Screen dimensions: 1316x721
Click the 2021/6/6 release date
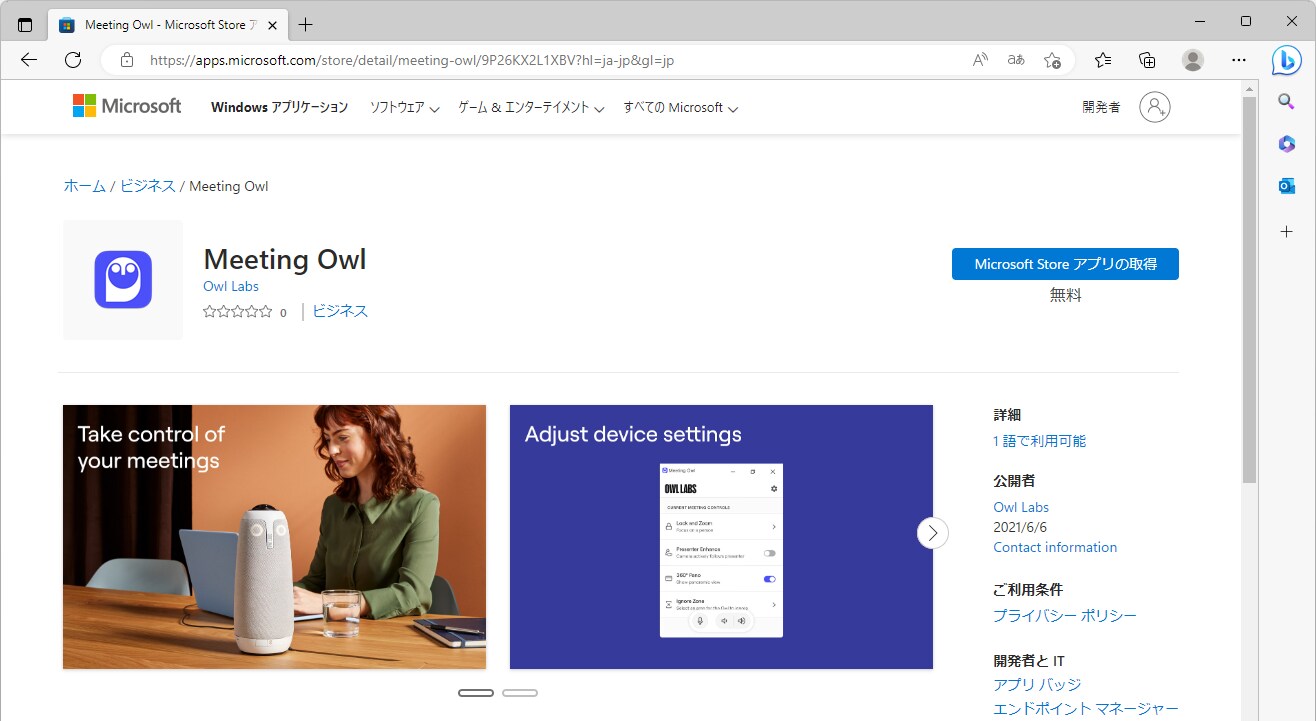pyautogui.click(x=1020, y=527)
